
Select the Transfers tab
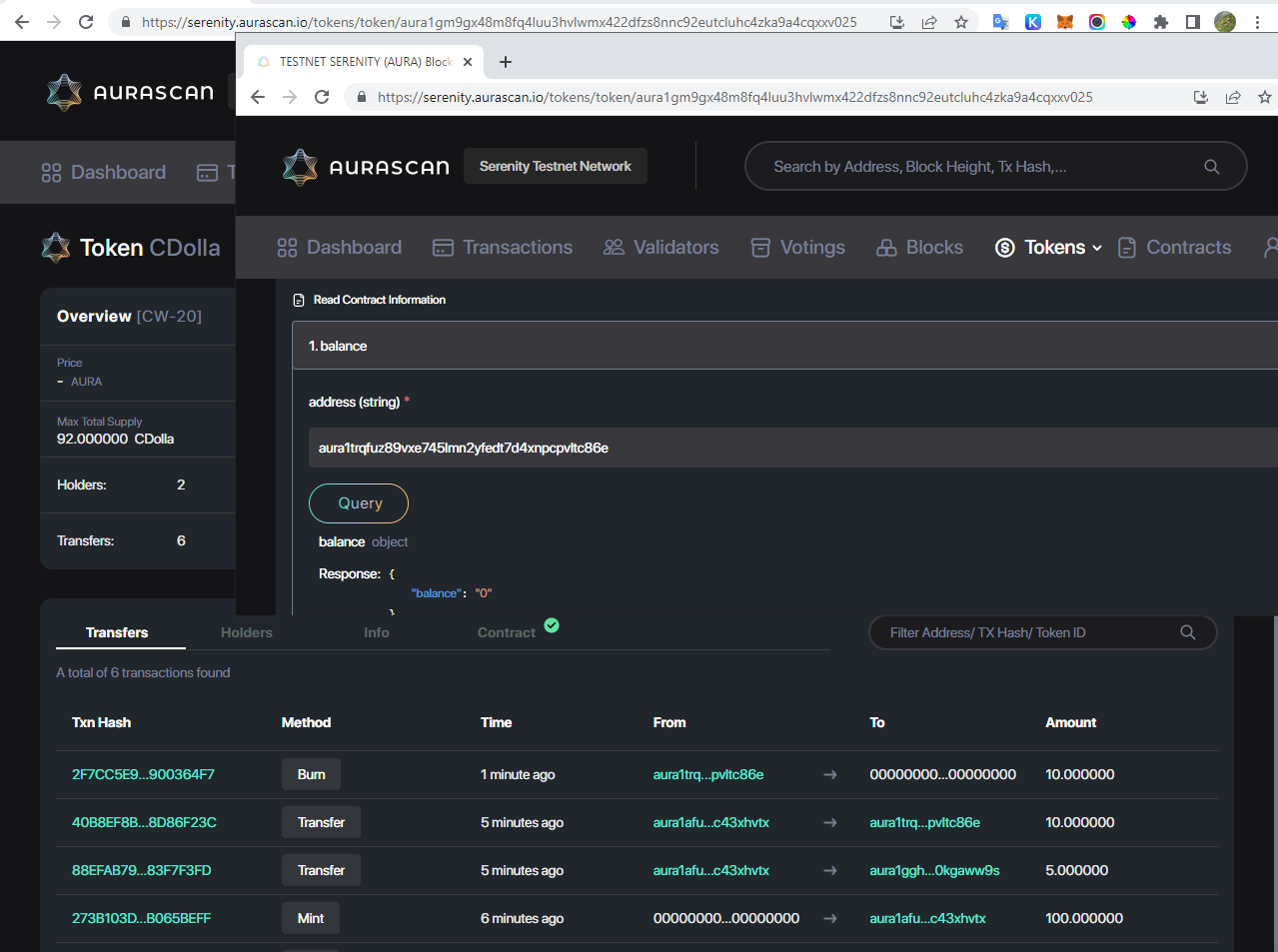tap(117, 632)
